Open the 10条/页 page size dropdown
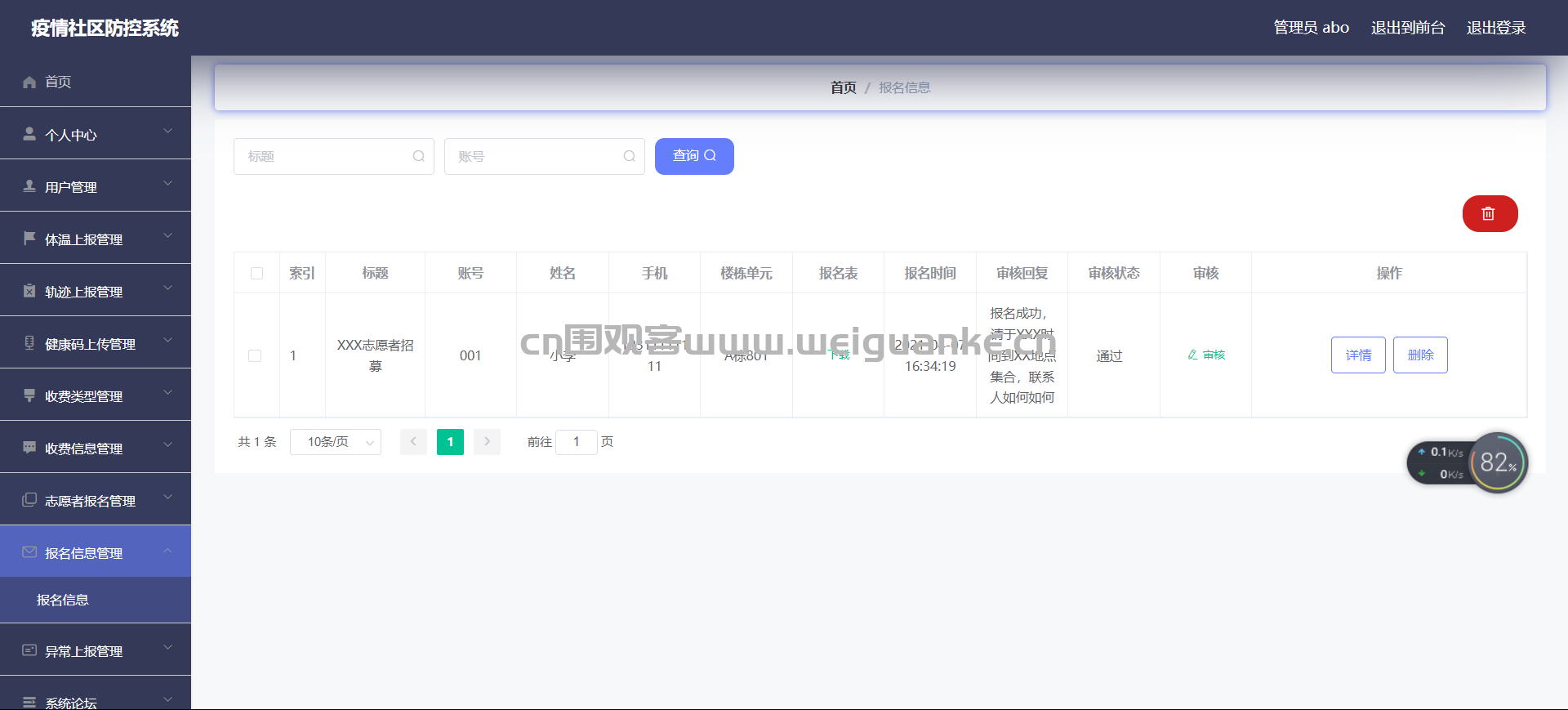Screen dimensions: 1568x710 pyautogui.click(x=336, y=442)
